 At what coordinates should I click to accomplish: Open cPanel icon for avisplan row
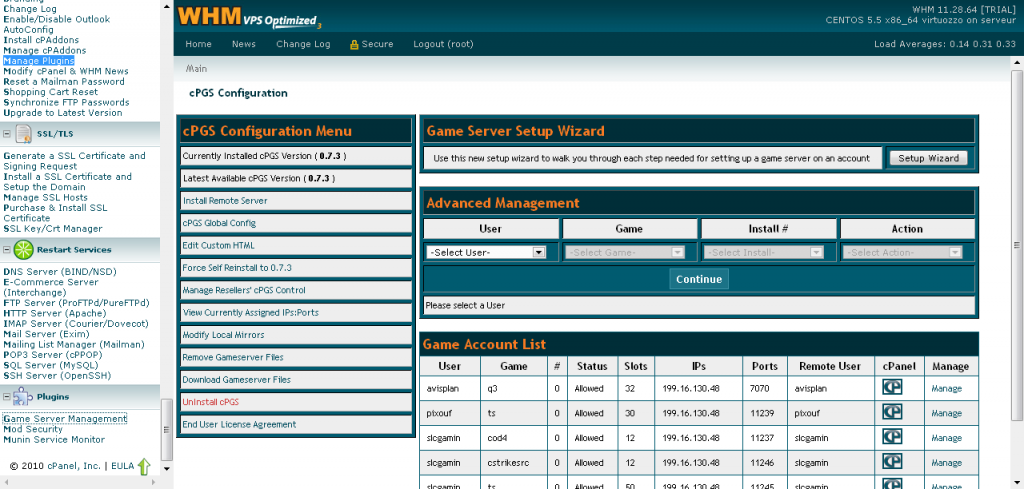click(x=891, y=388)
